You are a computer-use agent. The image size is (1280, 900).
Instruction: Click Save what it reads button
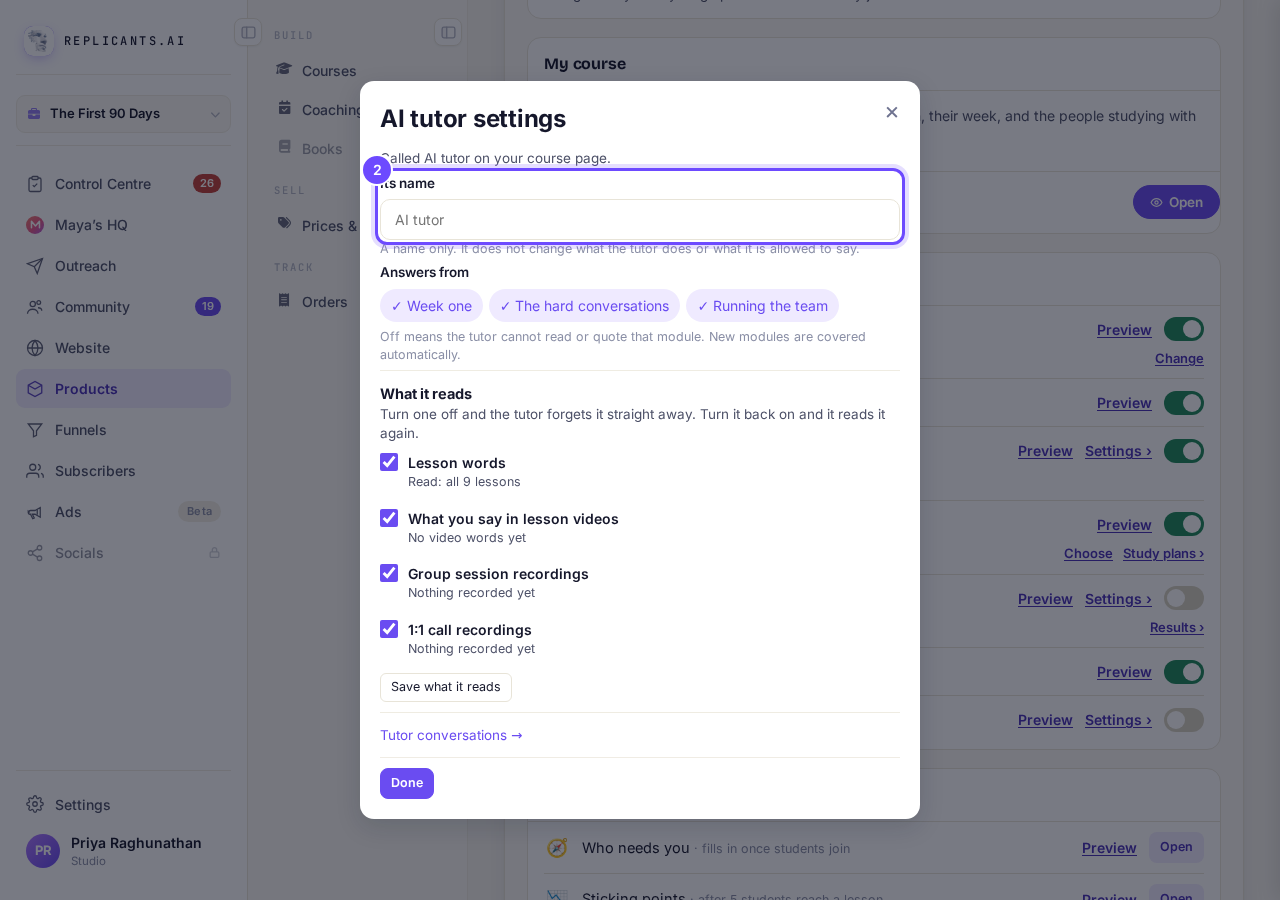[x=446, y=687]
